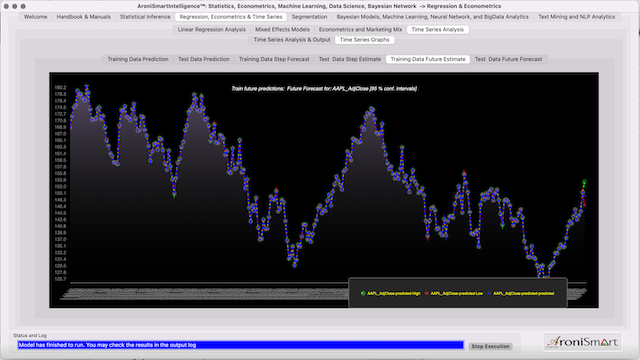The width and height of the screenshot is (640, 360).
Task: Open Test Data Future Forecast graph
Action: pos(509,59)
